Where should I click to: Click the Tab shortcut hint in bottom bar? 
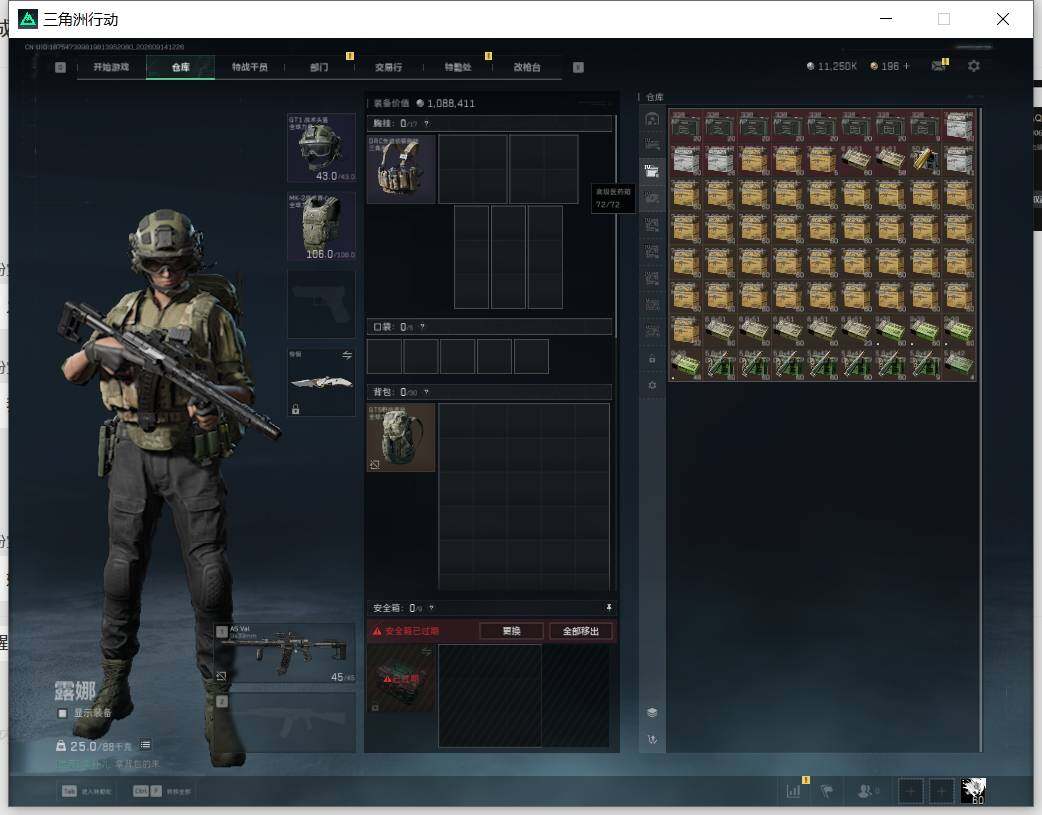[86, 791]
